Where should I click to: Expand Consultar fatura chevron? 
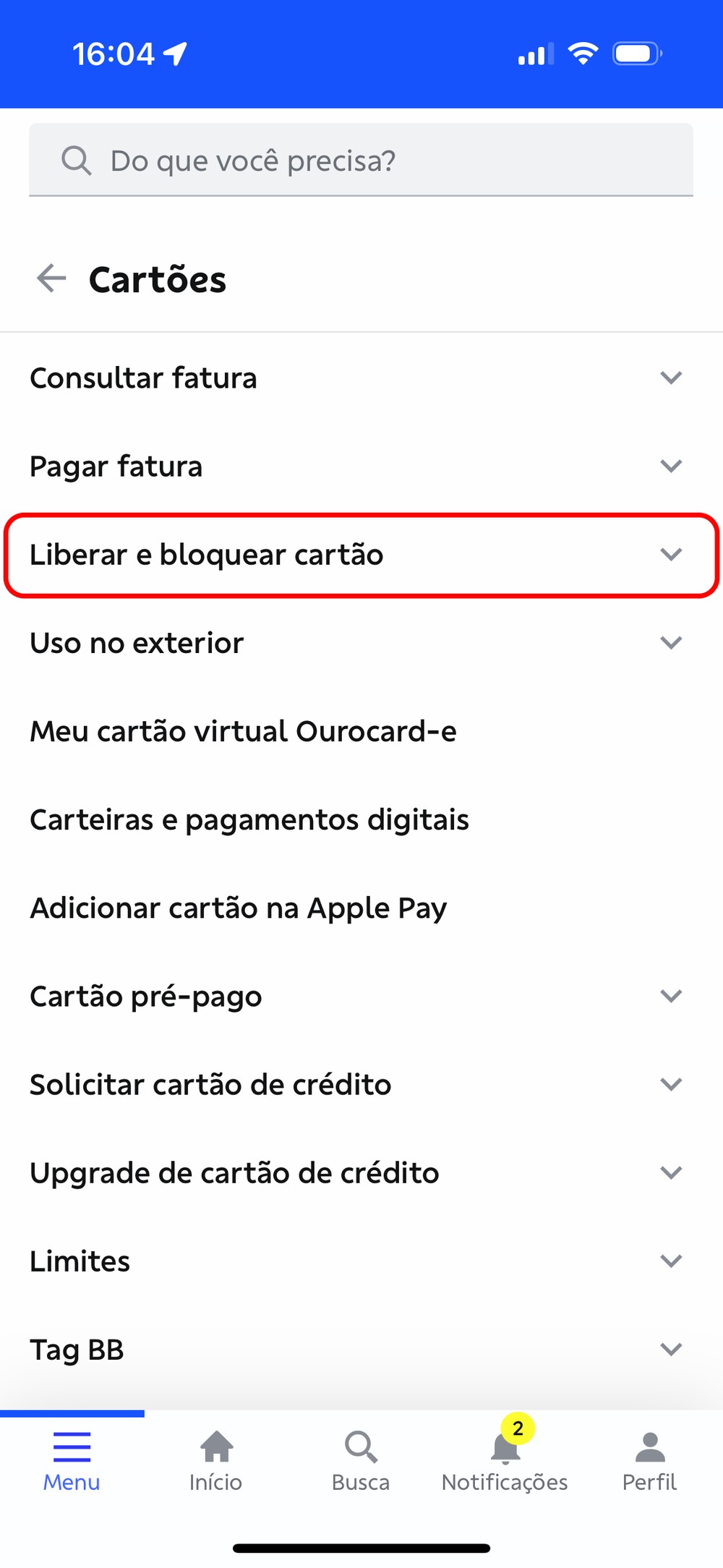point(671,378)
